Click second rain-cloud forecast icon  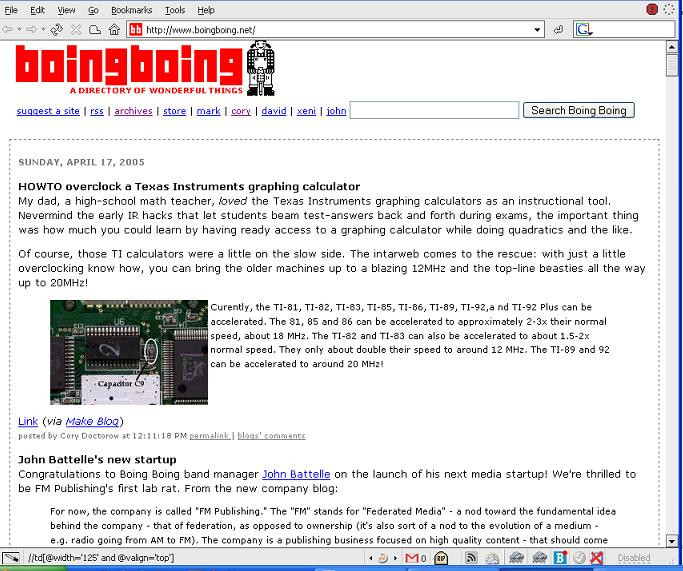[x=539, y=557]
